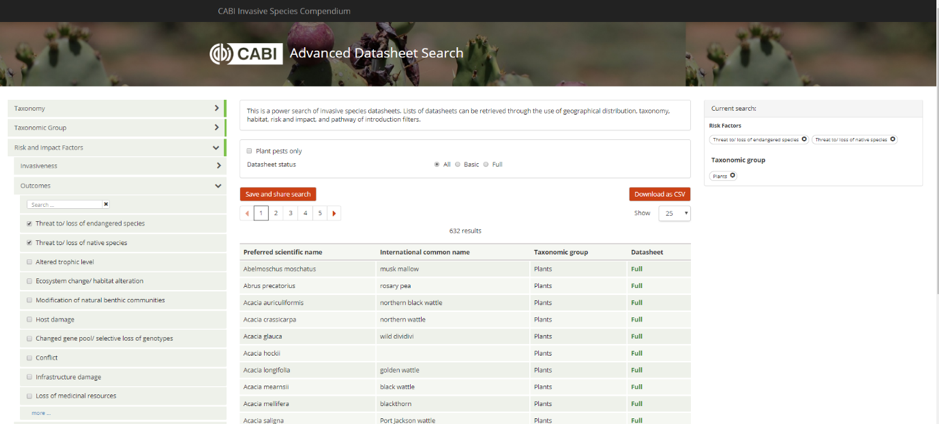Jump to results page 3

290,213
